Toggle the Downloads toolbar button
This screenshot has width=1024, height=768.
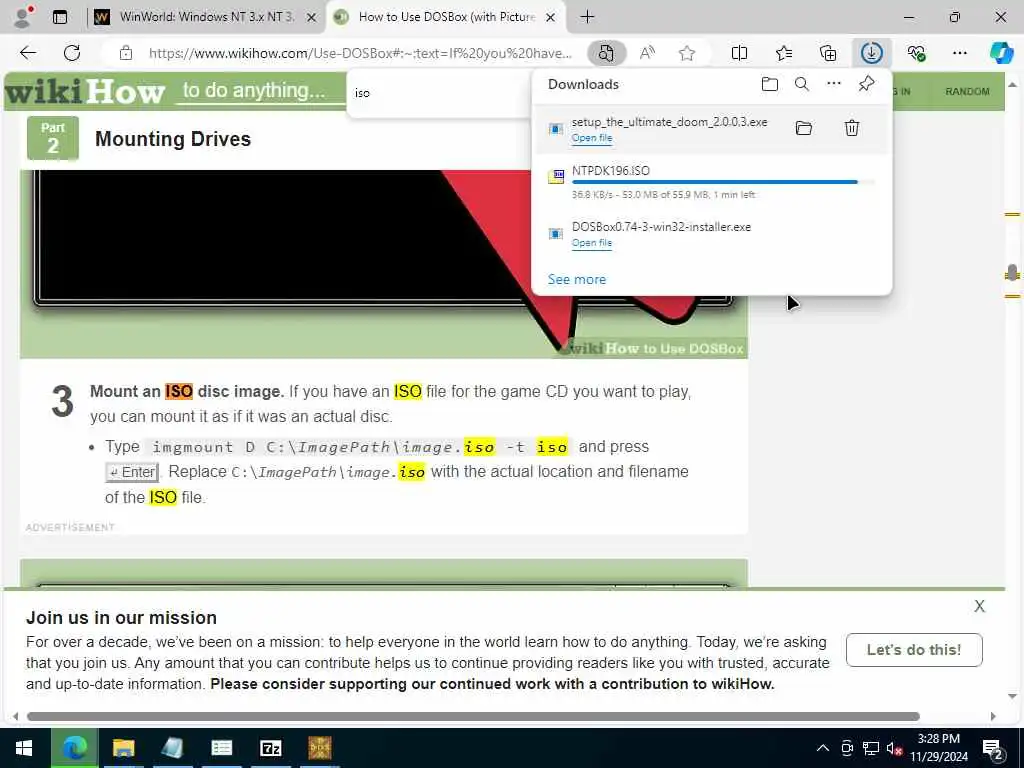tap(872, 53)
